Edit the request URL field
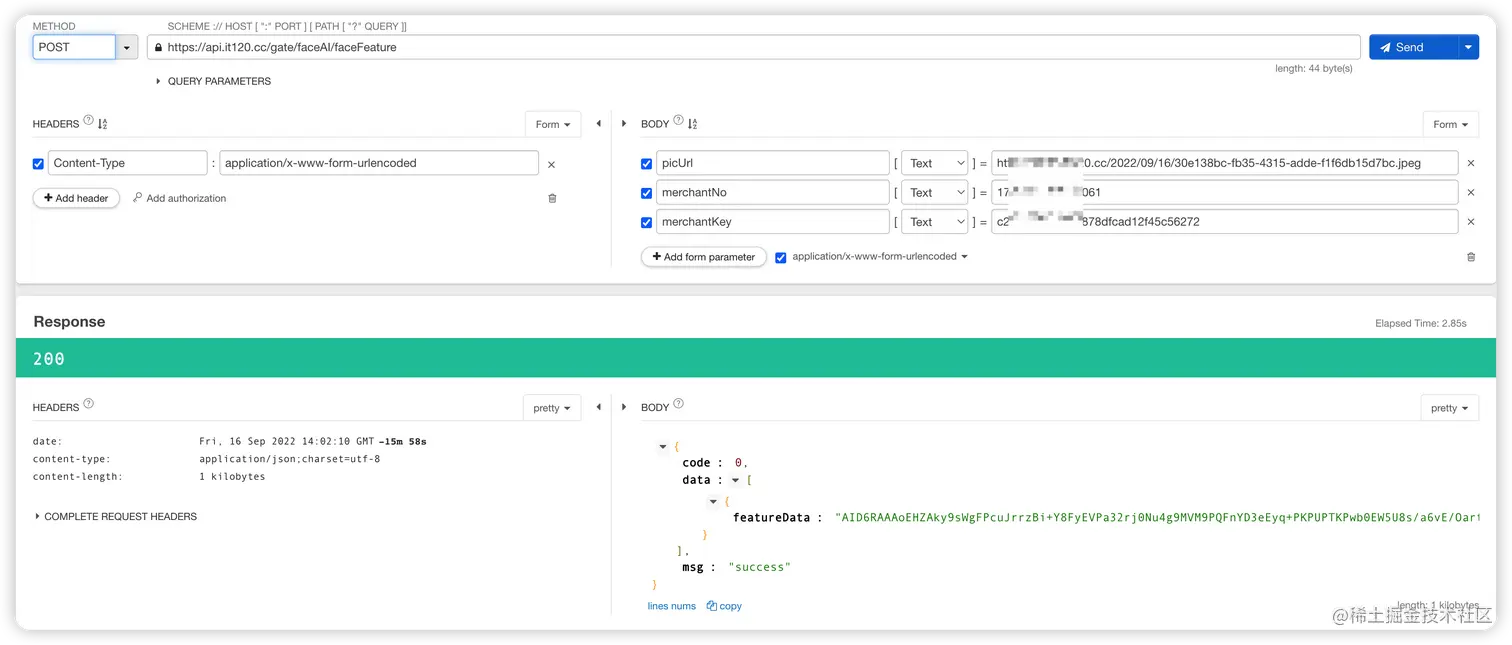This screenshot has width=1512, height=645. click(x=754, y=47)
